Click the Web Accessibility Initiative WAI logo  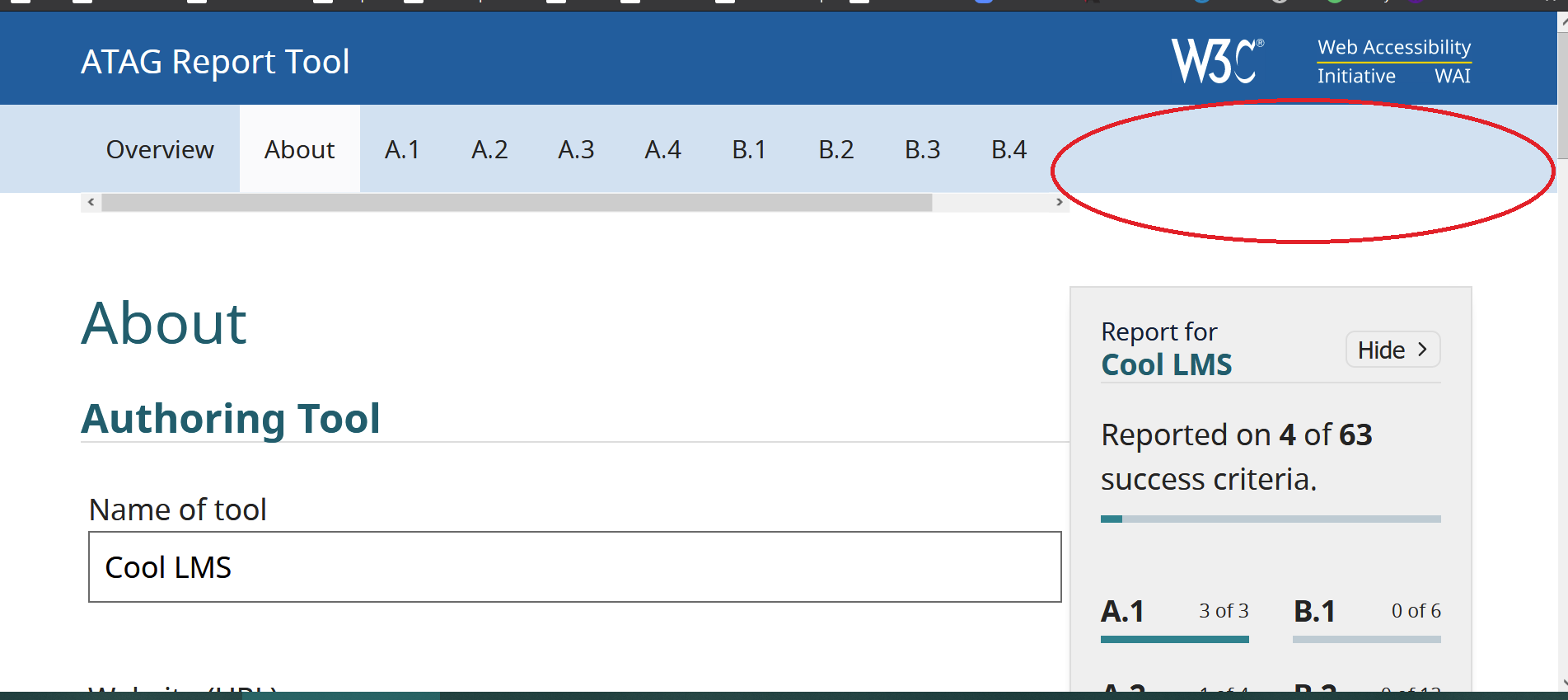click(x=1392, y=60)
